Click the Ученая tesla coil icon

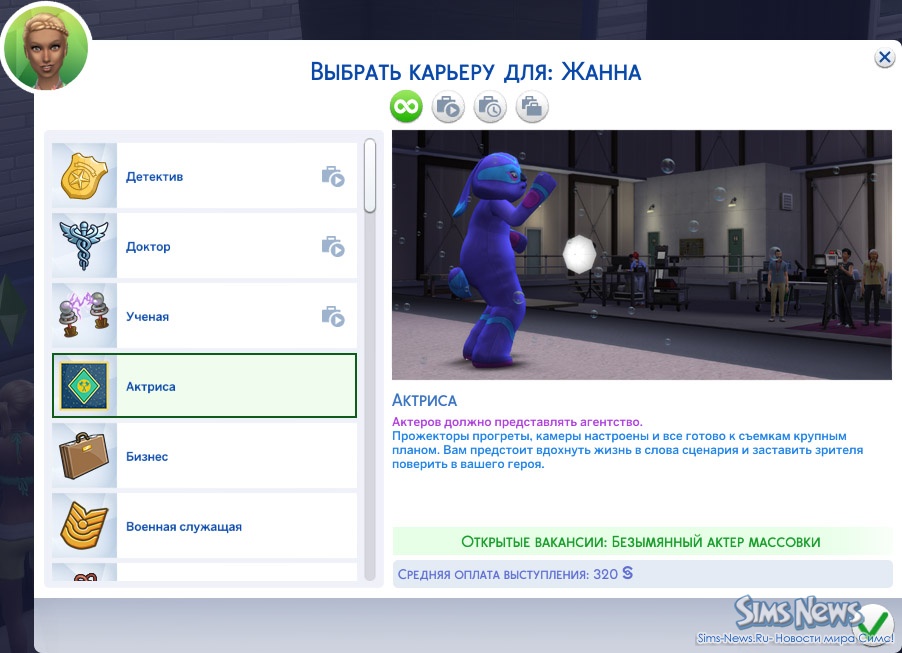pos(85,317)
